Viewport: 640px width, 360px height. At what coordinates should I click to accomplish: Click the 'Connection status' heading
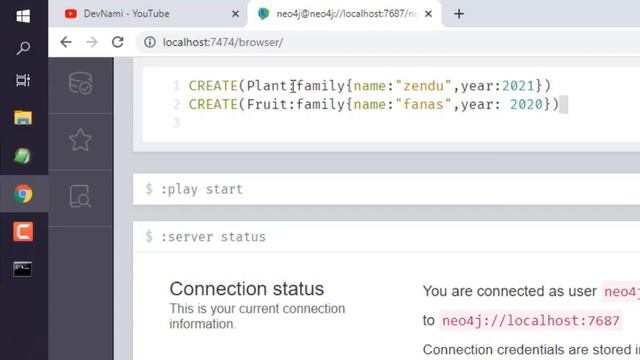(x=247, y=289)
